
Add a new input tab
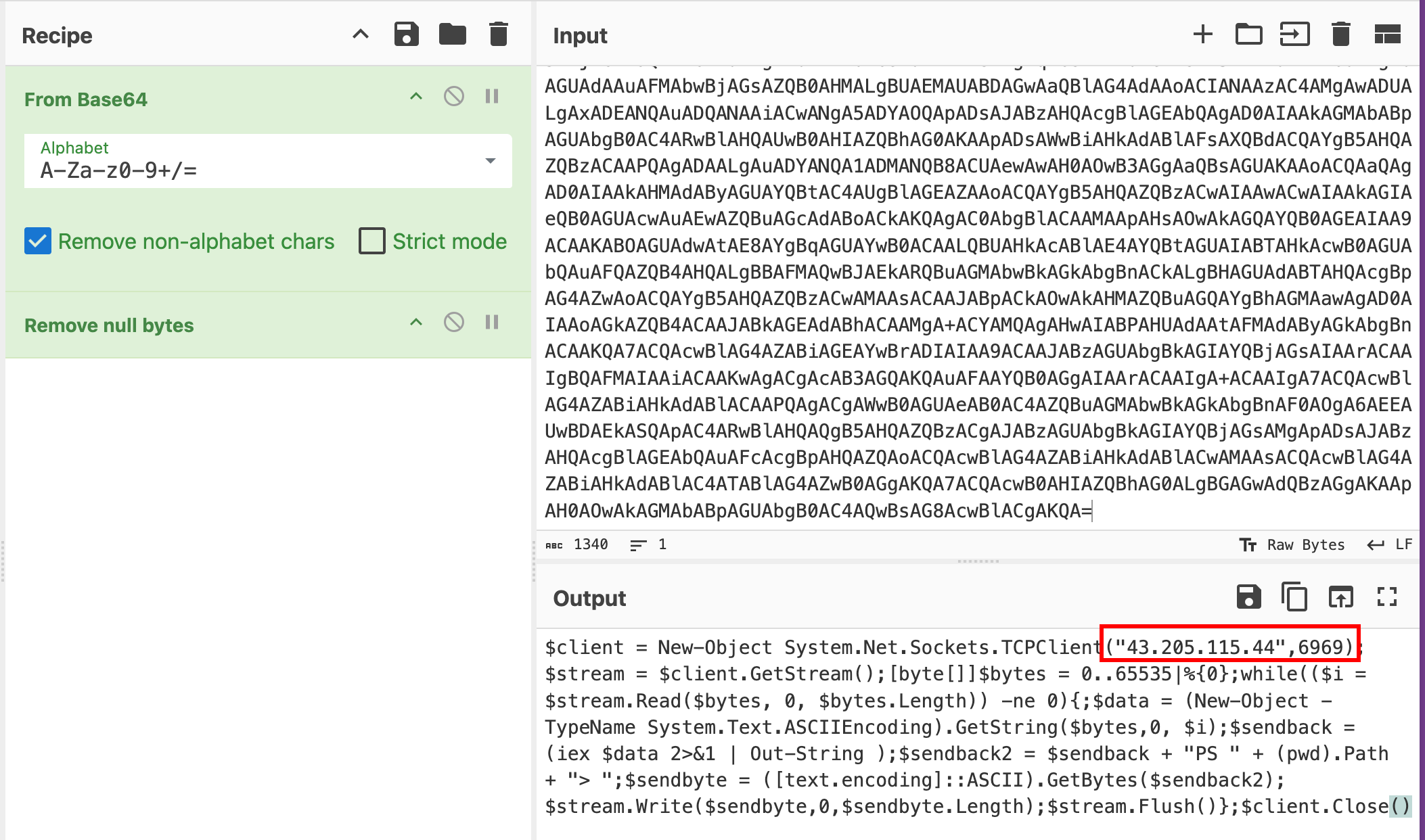(1202, 34)
